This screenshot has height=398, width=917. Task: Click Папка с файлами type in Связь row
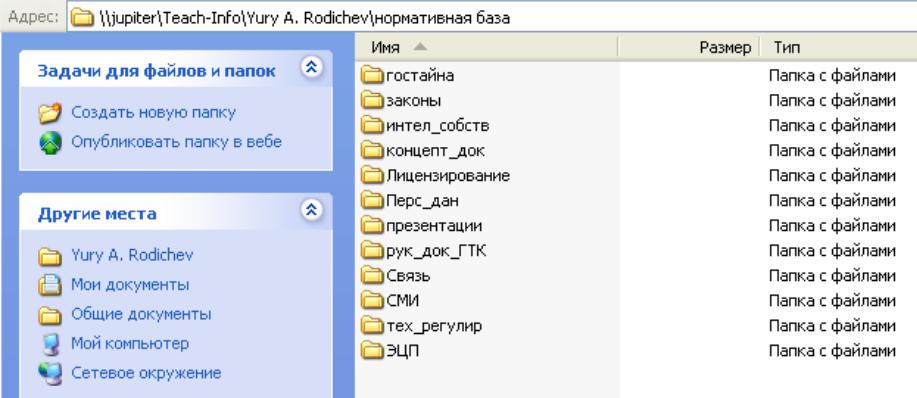point(832,275)
